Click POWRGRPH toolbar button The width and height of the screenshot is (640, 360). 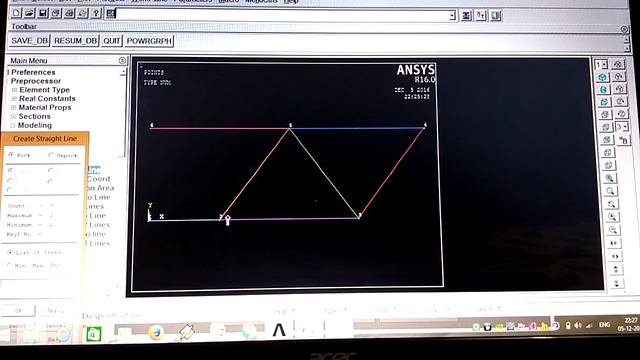[149, 41]
